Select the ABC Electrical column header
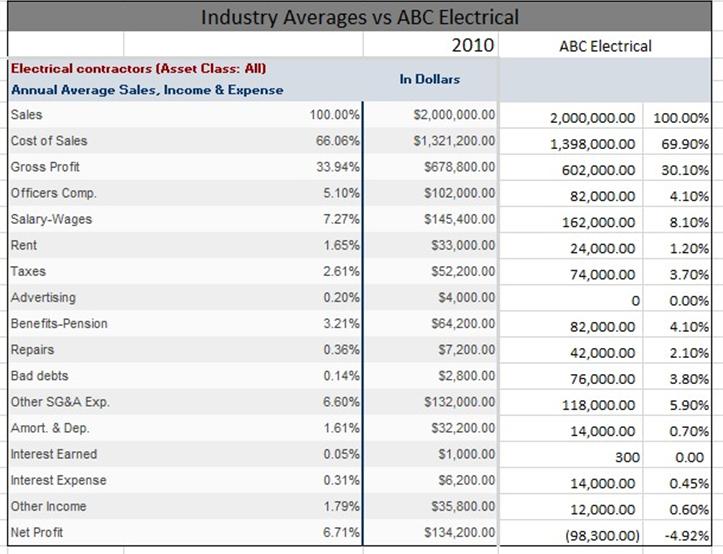This screenshot has width=723, height=554. click(605, 46)
